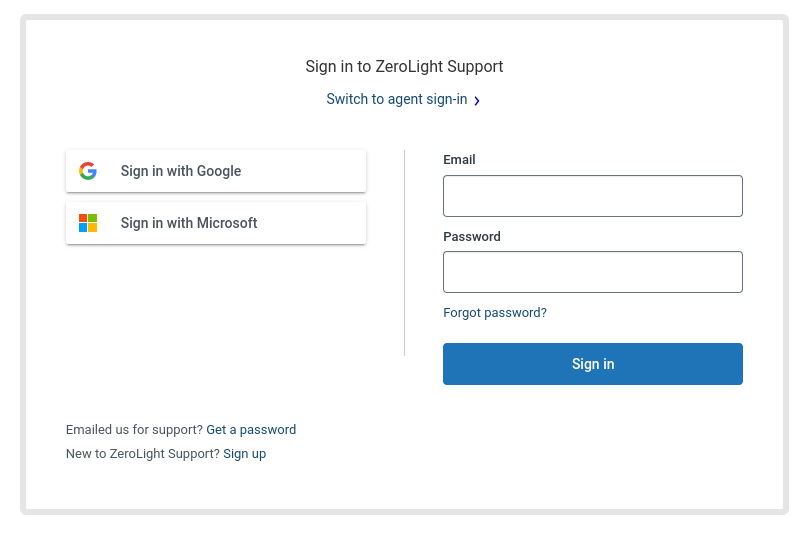This screenshot has height=534, width=811.
Task: Click the vertical divider between sign-in options
Action: click(404, 253)
